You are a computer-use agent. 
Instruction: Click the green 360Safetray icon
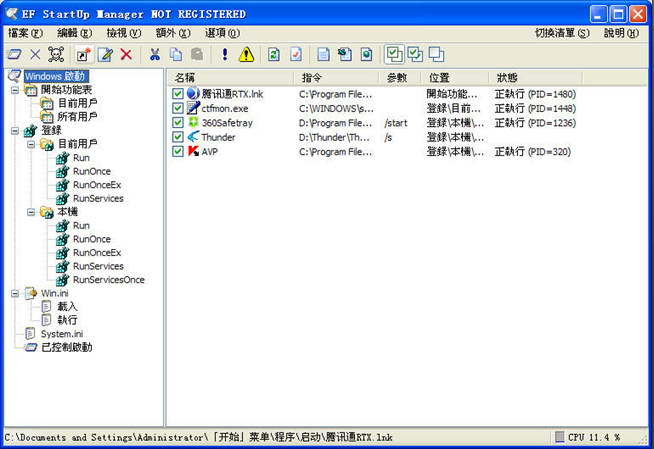pyautogui.click(x=193, y=122)
